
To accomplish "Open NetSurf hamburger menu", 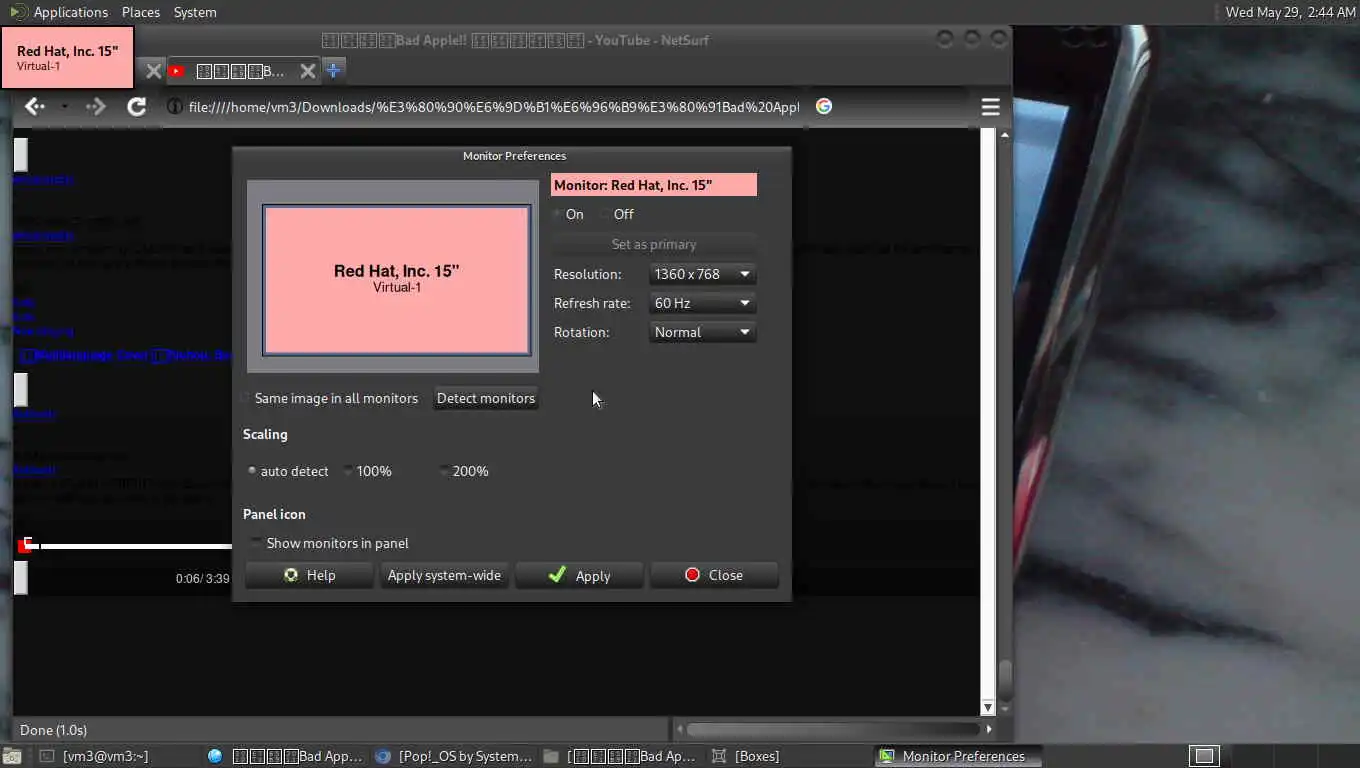I will pos(990,106).
